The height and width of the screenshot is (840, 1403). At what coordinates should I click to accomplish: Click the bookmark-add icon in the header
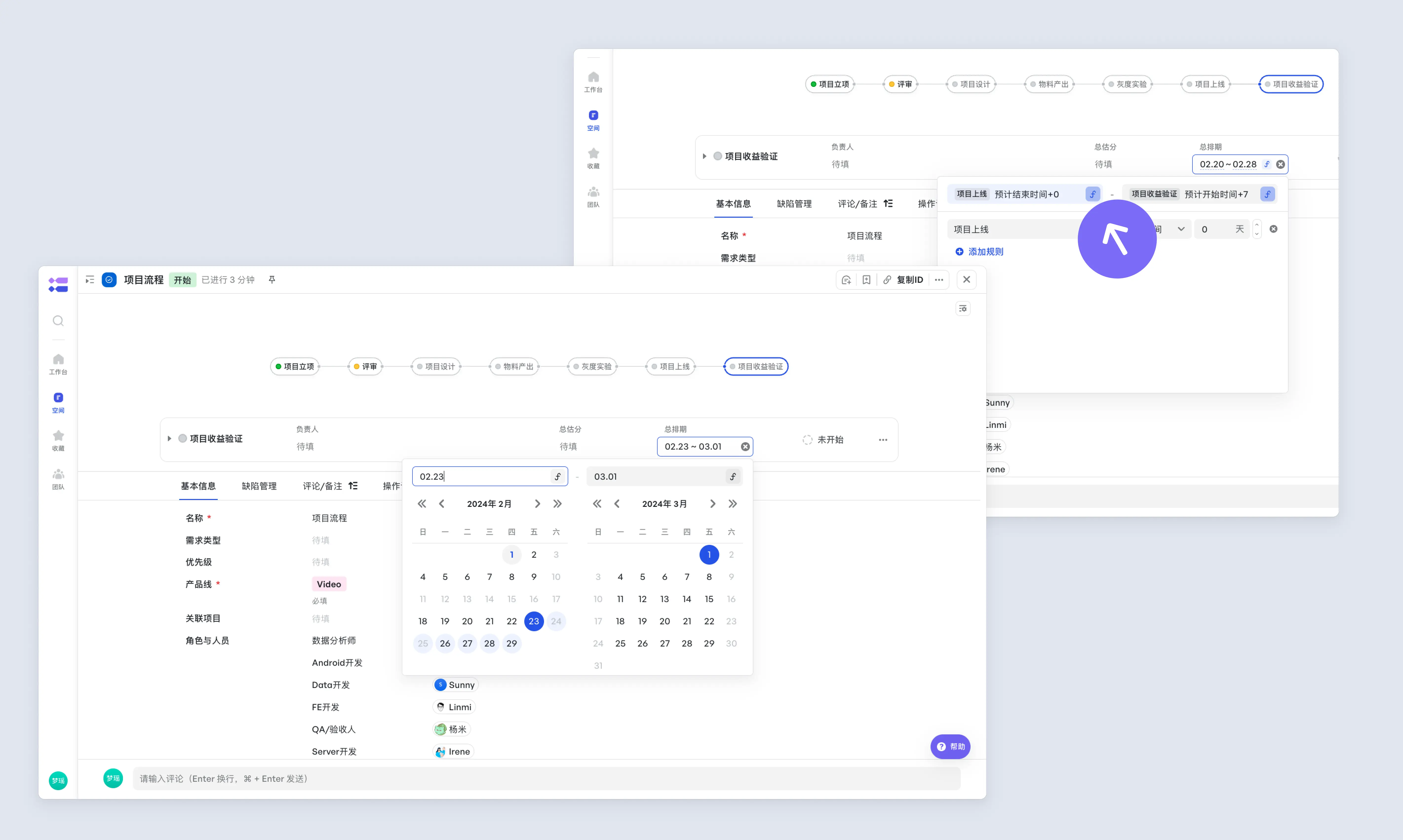[x=866, y=280]
